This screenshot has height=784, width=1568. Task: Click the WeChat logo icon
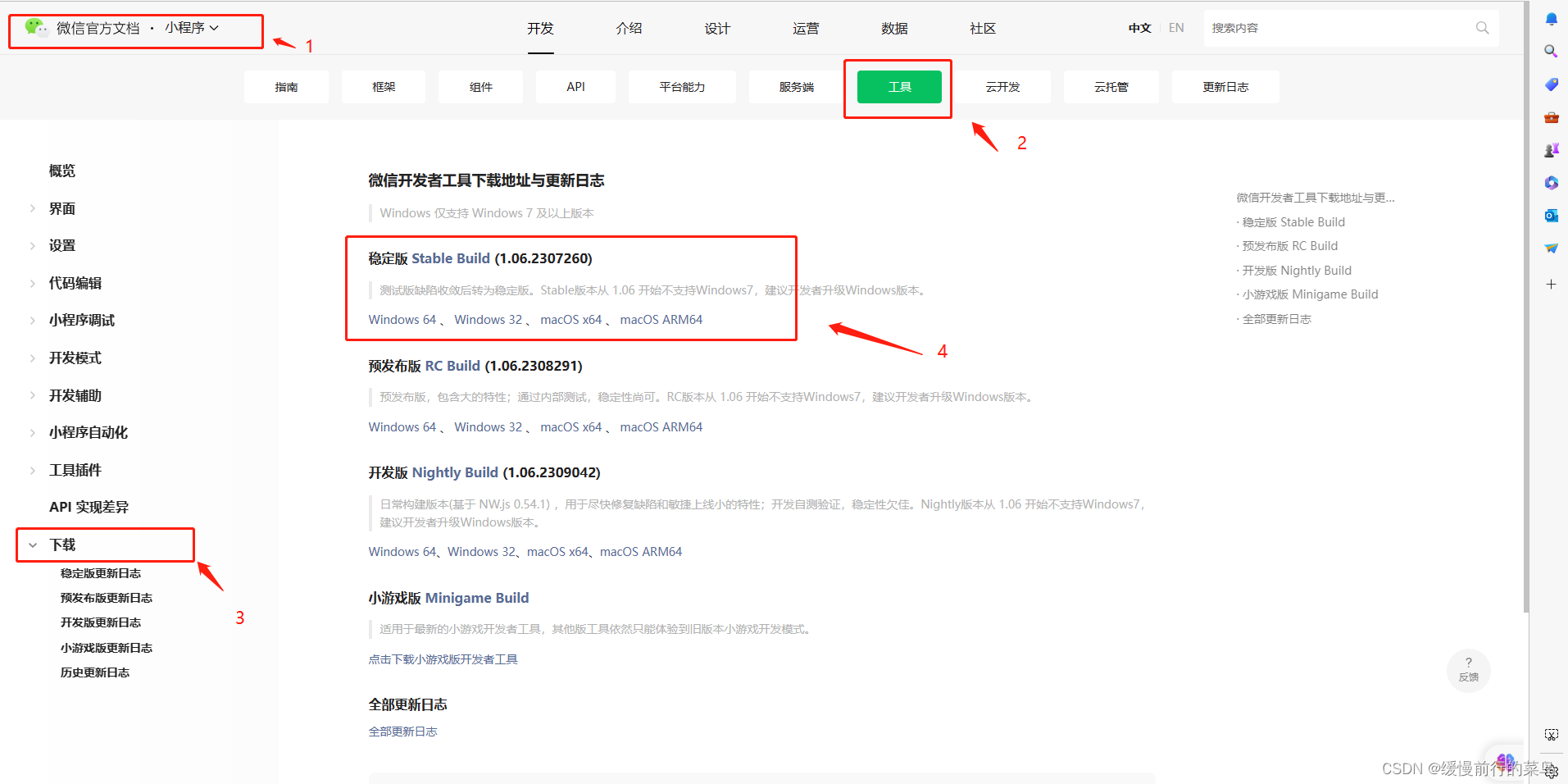click(35, 27)
